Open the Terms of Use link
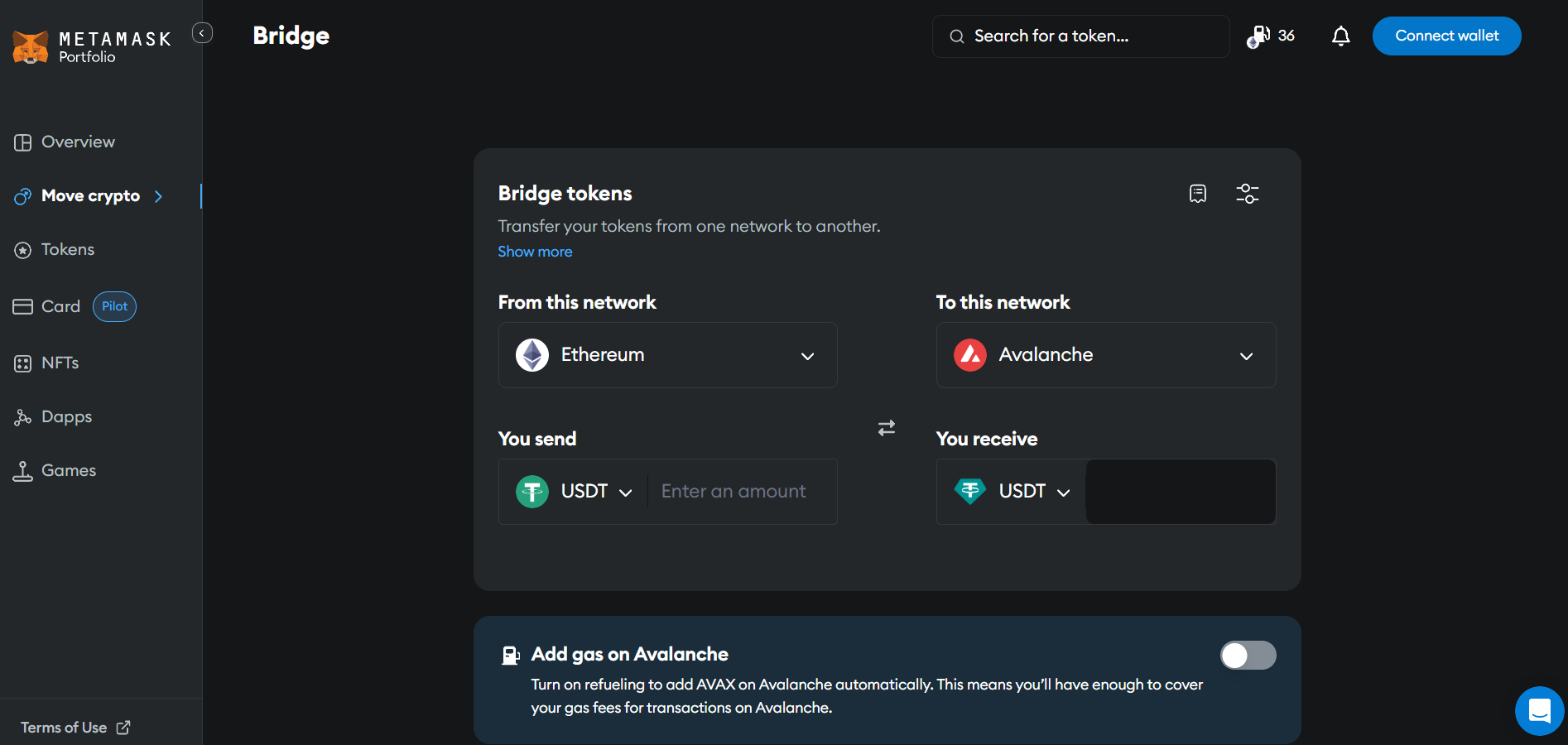The height and width of the screenshot is (745, 1568). [x=64, y=728]
